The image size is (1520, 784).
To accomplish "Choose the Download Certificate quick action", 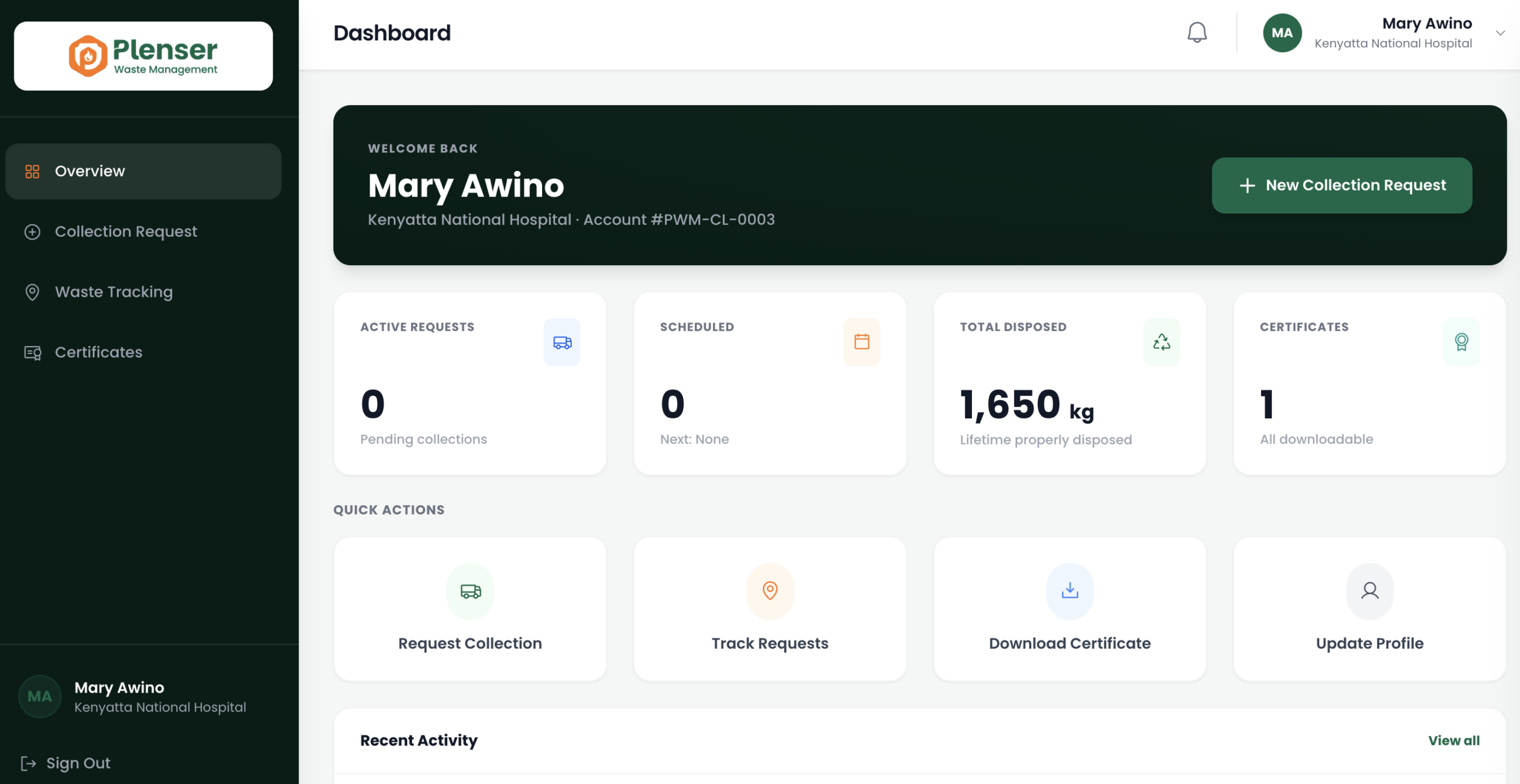I will click(x=1070, y=609).
